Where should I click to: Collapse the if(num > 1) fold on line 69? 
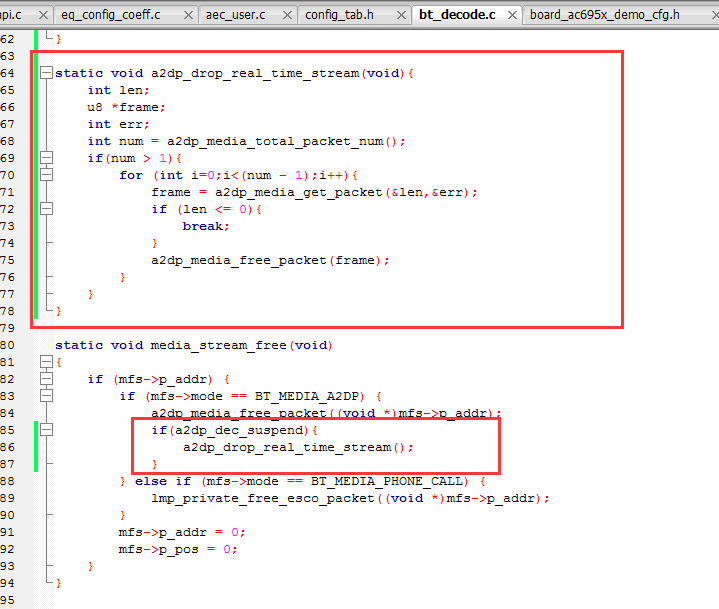click(46, 158)
